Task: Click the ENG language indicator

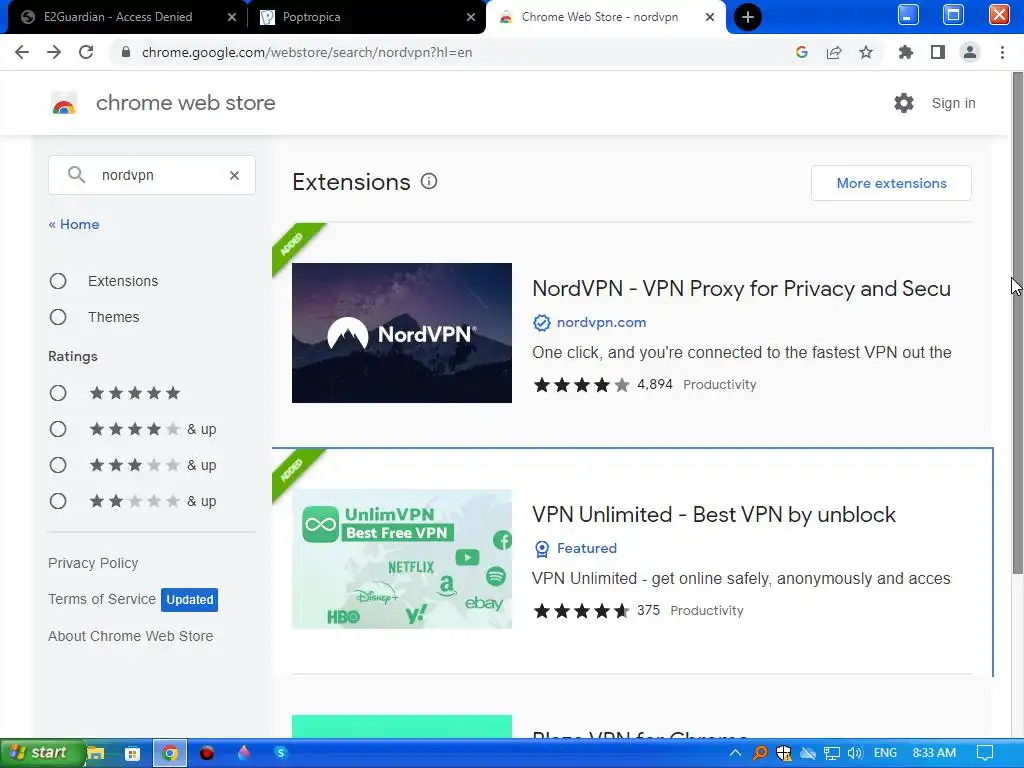Action: pos(885,753)
